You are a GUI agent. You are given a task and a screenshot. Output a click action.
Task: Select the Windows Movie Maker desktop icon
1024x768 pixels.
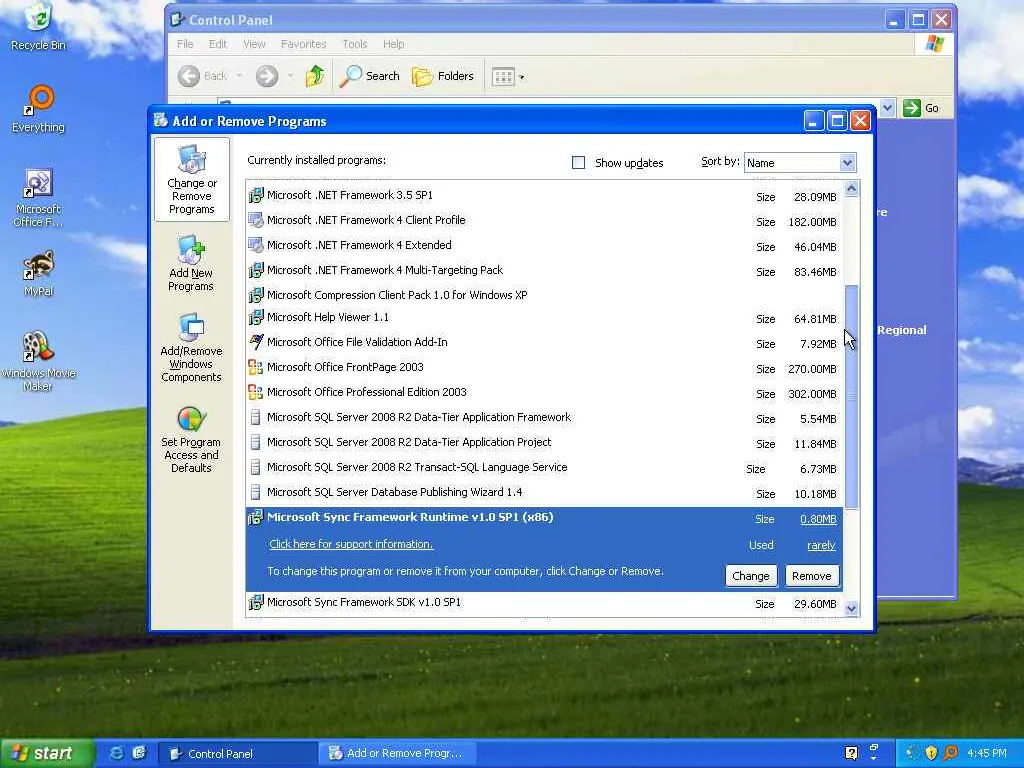tap(38, 361)
